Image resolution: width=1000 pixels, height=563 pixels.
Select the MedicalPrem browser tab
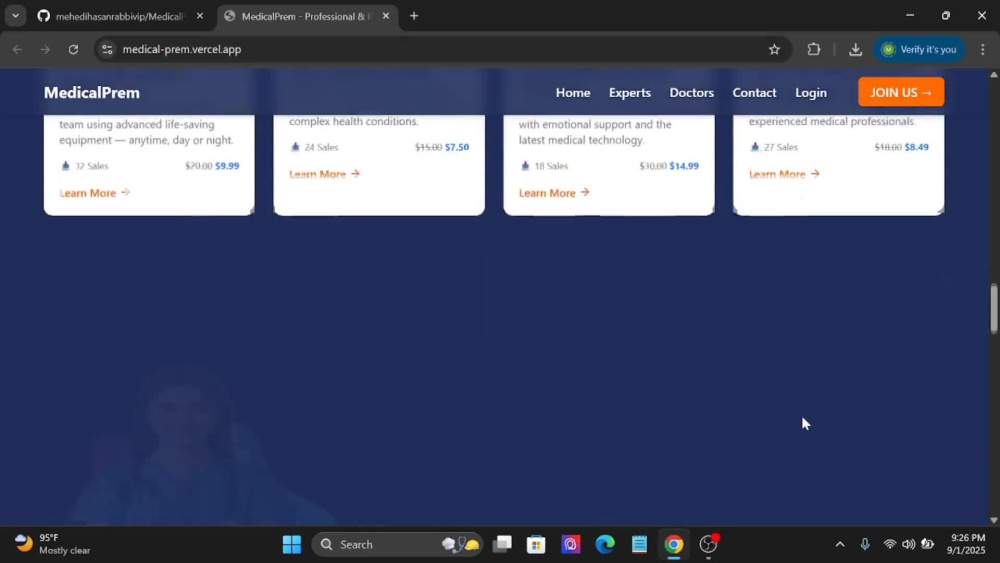(x=306, y=16)
